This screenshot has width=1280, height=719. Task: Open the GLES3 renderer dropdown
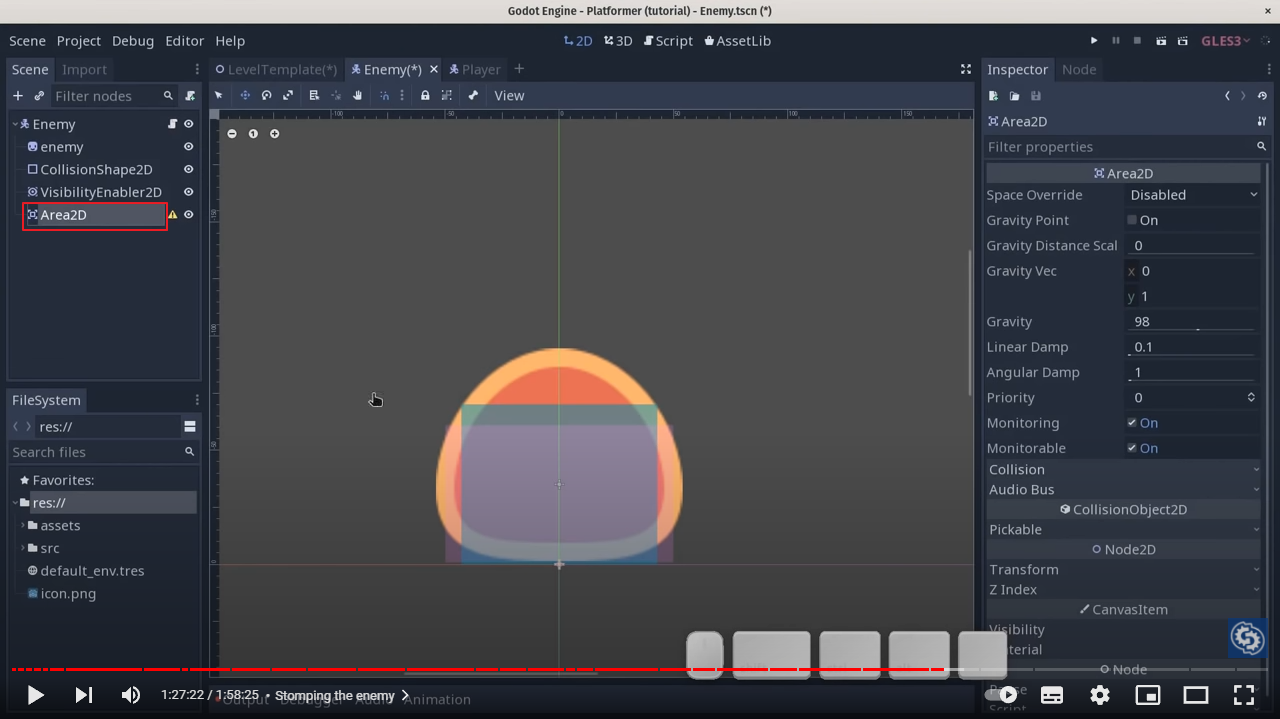pyautogui.click(x=1225, y=41)
